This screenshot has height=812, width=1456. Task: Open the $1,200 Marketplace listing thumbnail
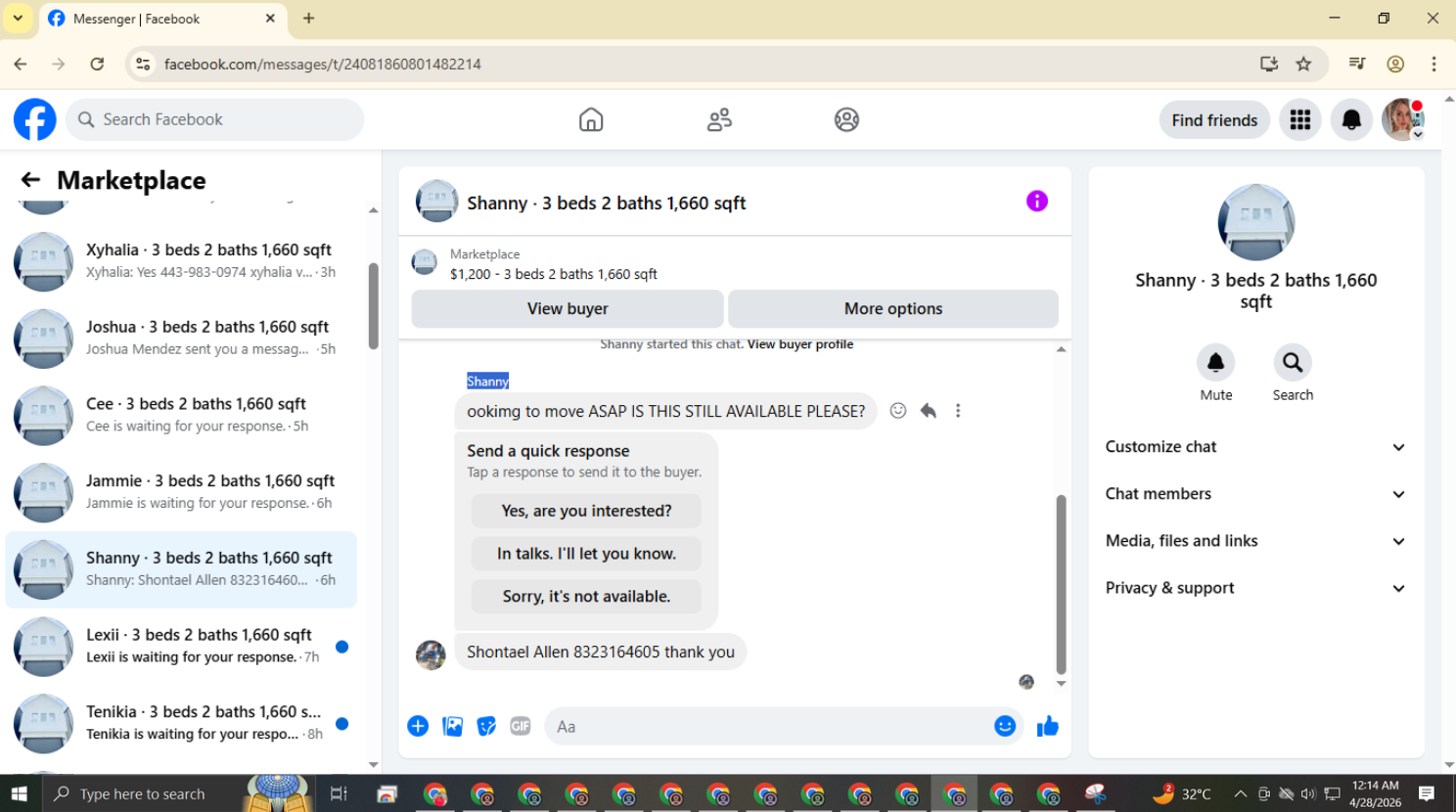click(x=425, y=262)
